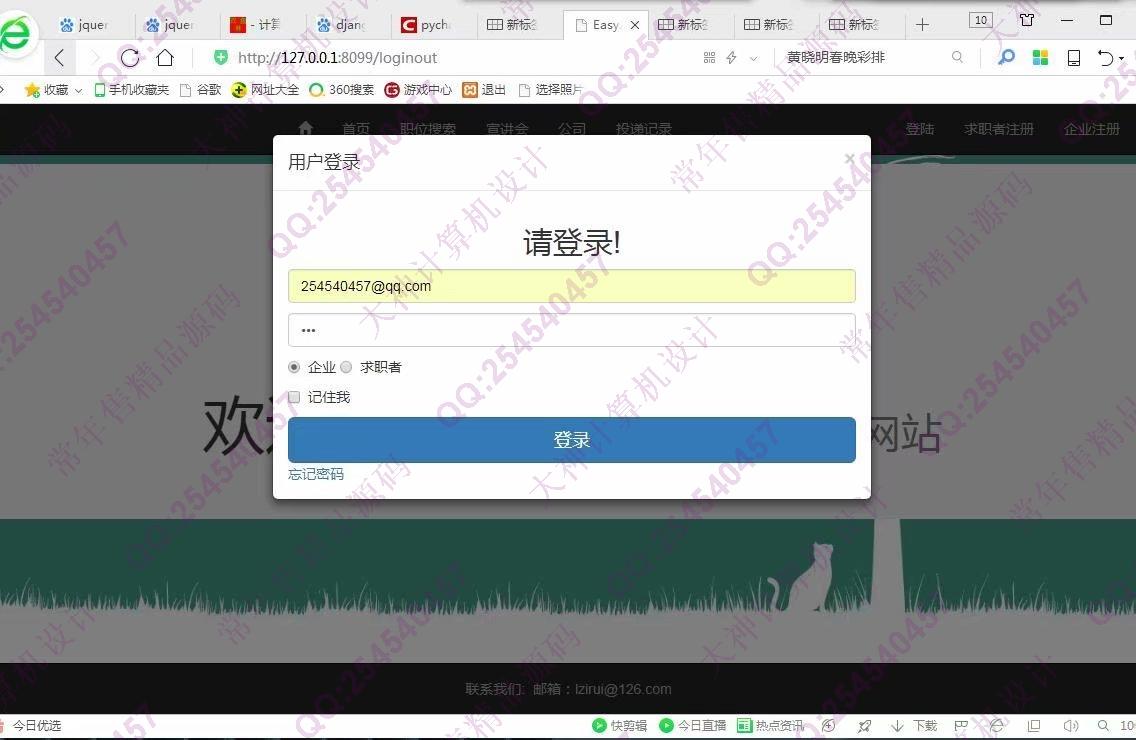Image resolution: width=1136 pixels, height=740 pixels.
Task: Click the browser back arrow
Action: 60,58
